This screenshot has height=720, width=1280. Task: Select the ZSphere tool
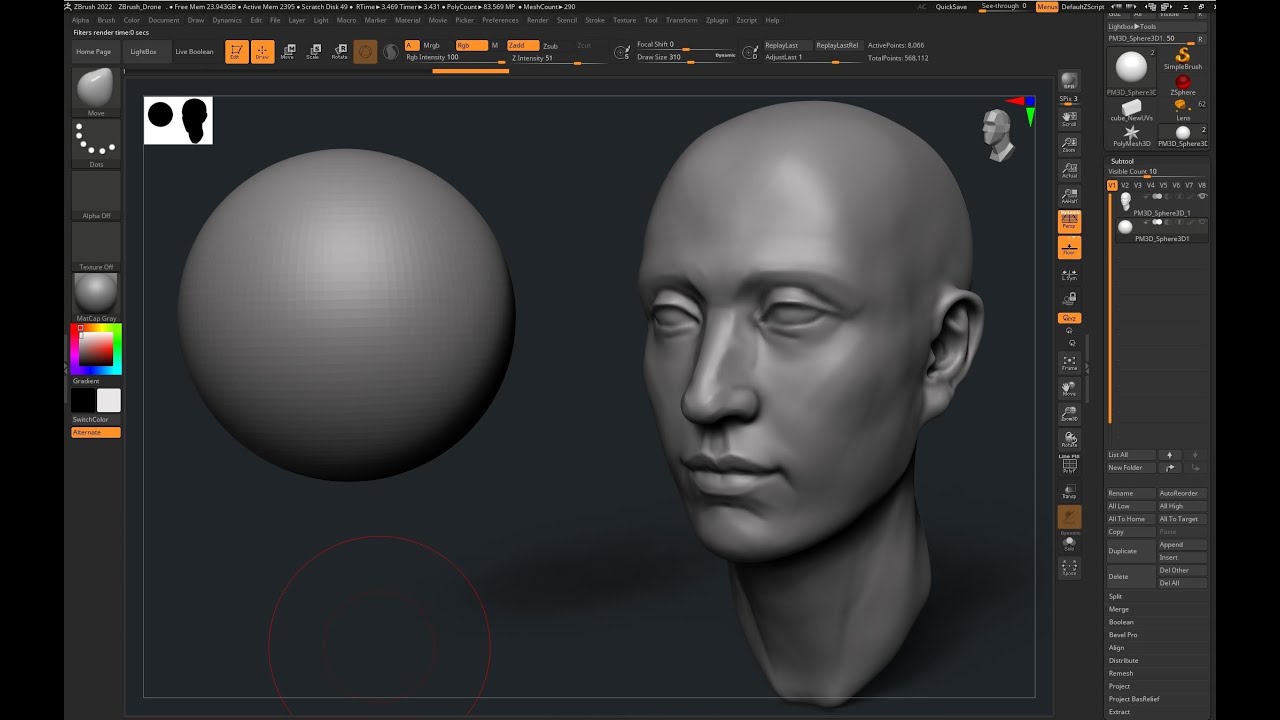(x=1183, y=84)
